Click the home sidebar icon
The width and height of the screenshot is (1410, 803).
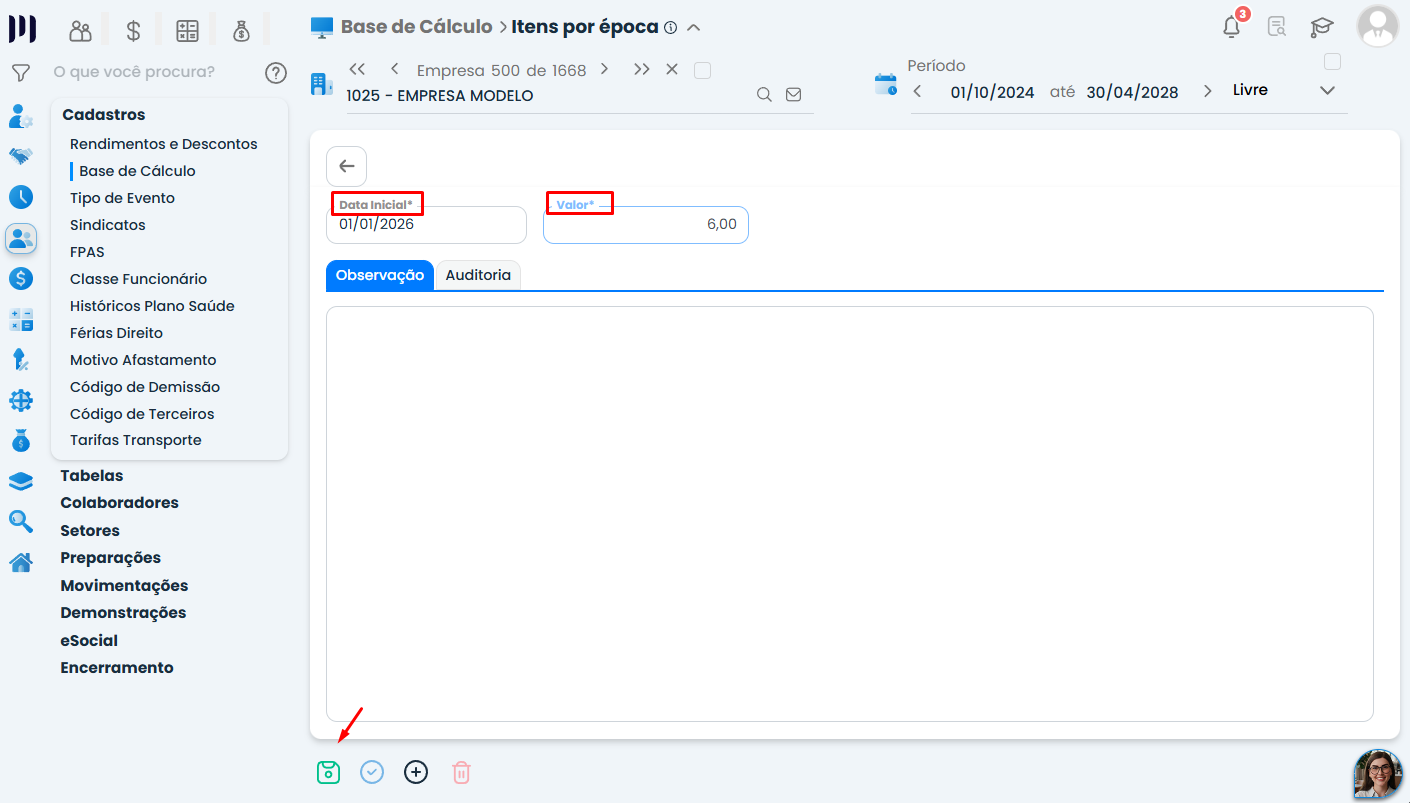click(x=21, y=563)
